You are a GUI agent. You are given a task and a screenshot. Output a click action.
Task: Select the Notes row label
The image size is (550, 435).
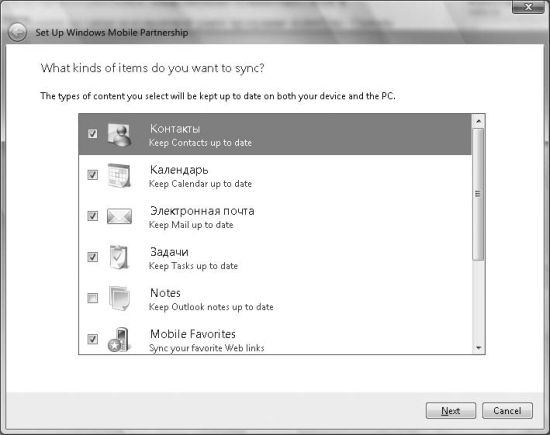165,293
